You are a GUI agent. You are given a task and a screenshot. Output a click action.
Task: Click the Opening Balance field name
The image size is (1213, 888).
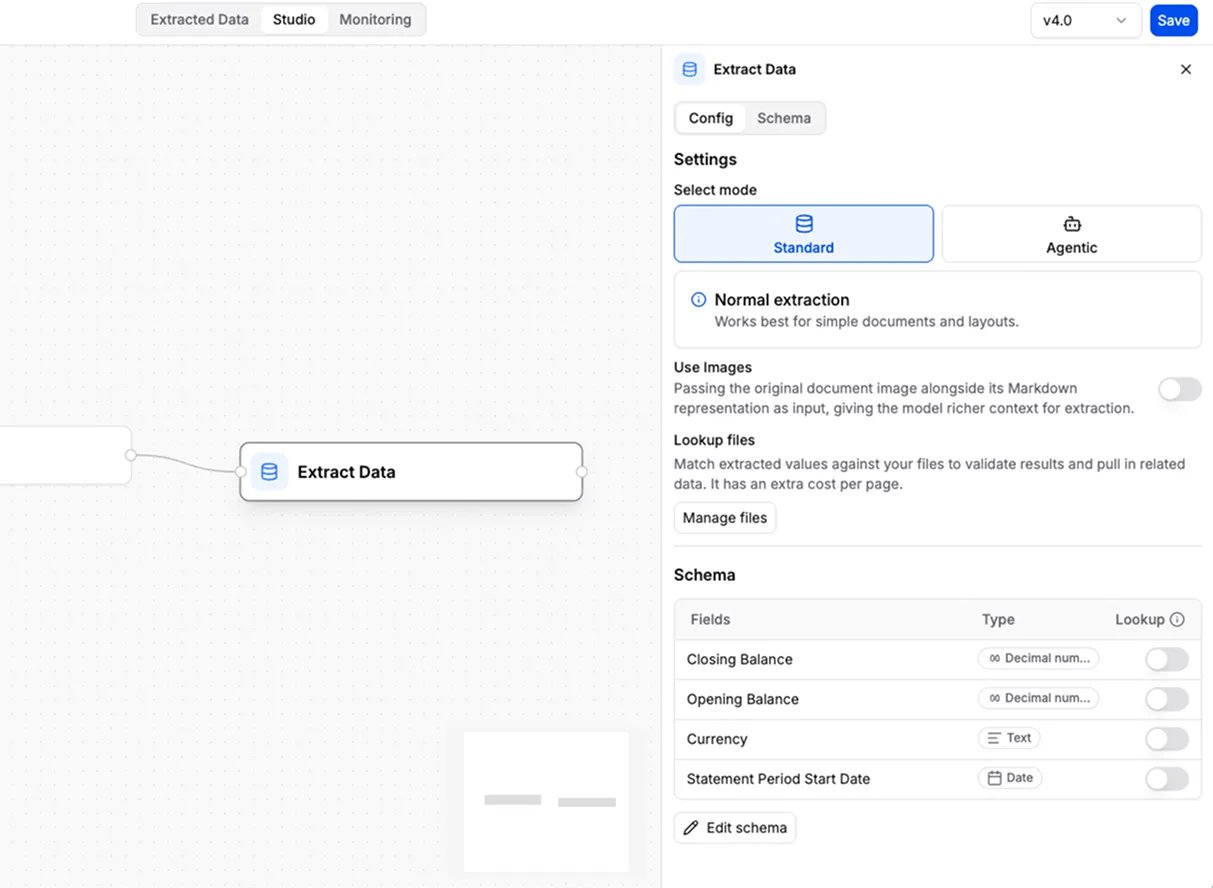(742, 699)
